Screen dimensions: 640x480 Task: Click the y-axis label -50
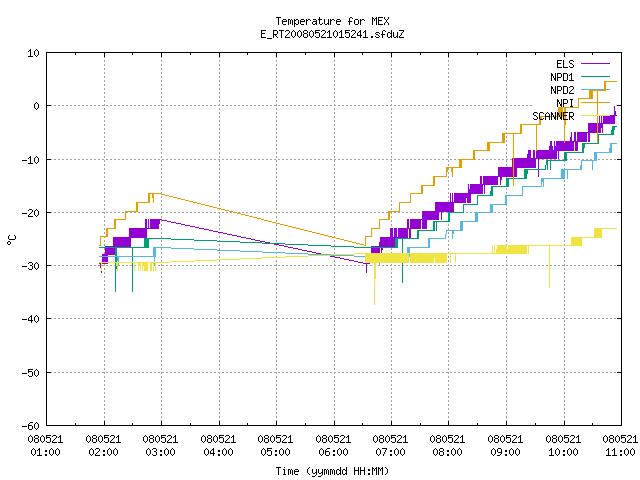(31, 373)
